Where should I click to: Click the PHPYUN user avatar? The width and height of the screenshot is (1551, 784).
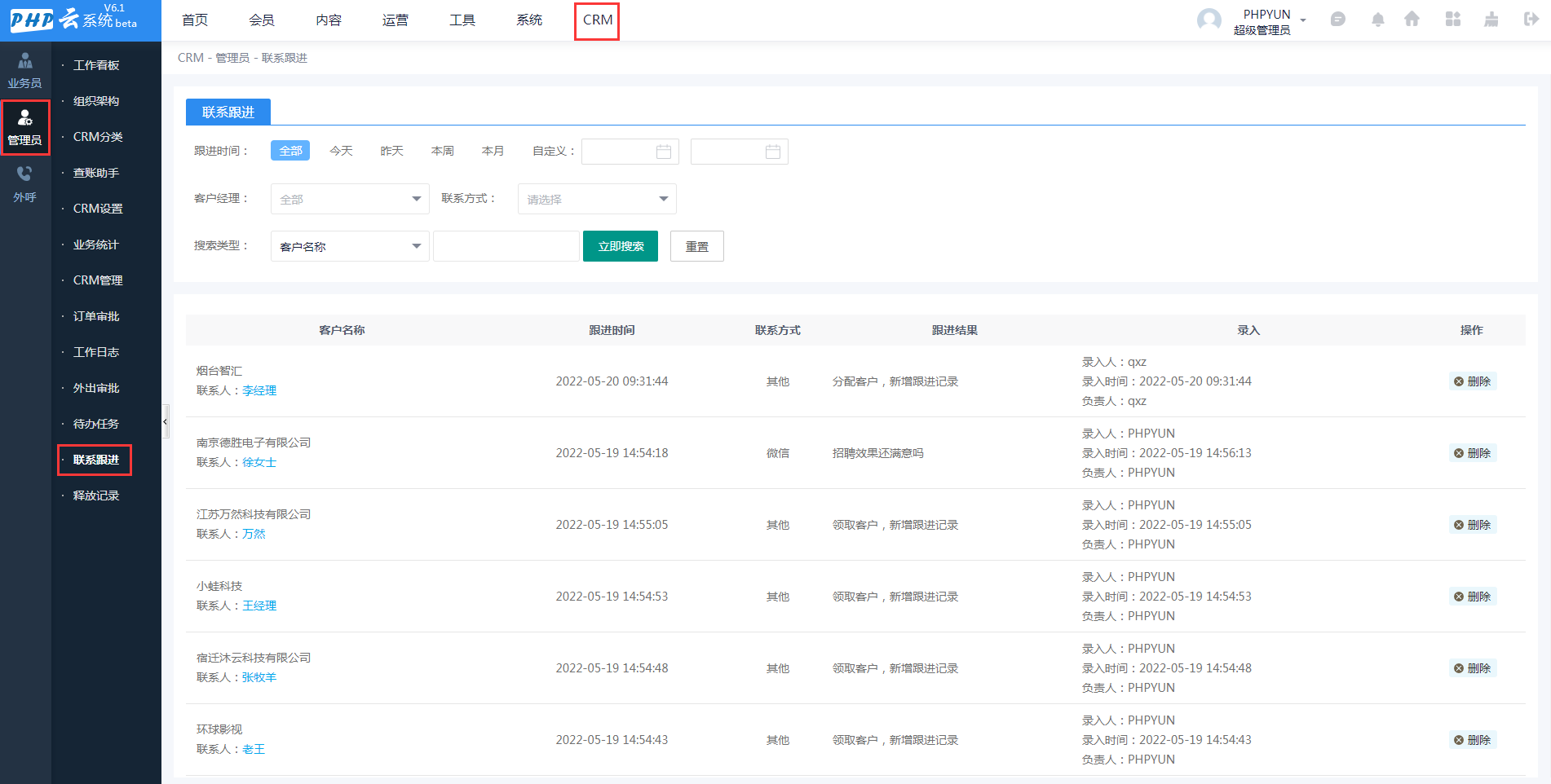click(x=1209, y=20)
